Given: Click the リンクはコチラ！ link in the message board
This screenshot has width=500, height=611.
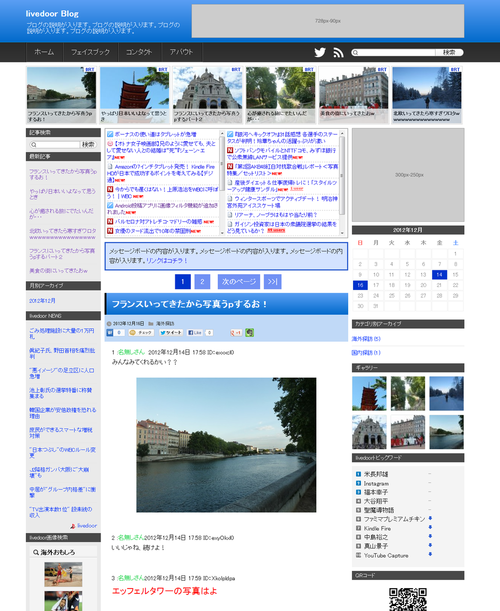Looking at the screenshot, I should [167, 261].
